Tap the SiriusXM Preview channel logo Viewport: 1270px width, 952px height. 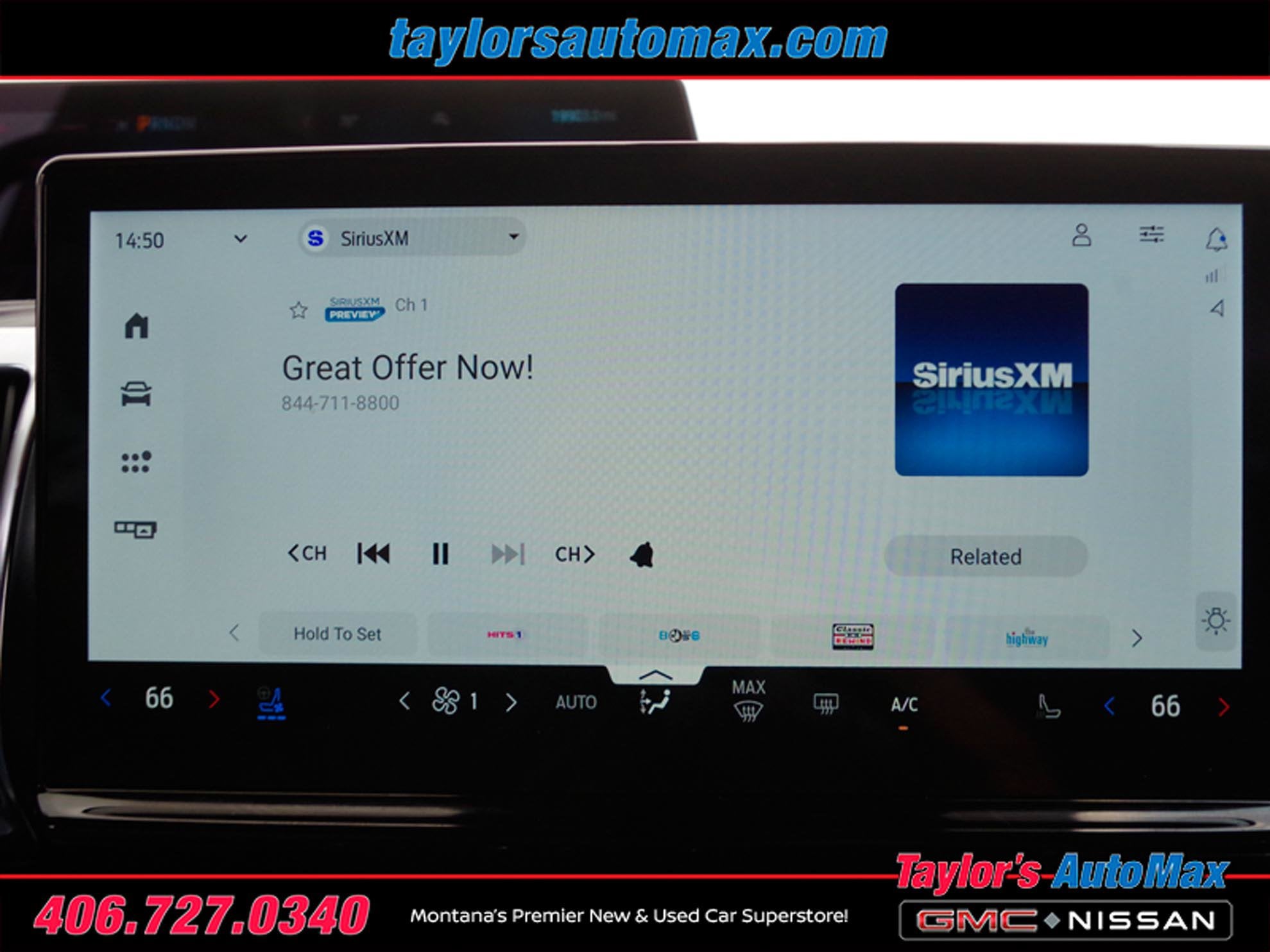(x=355, y=309)
